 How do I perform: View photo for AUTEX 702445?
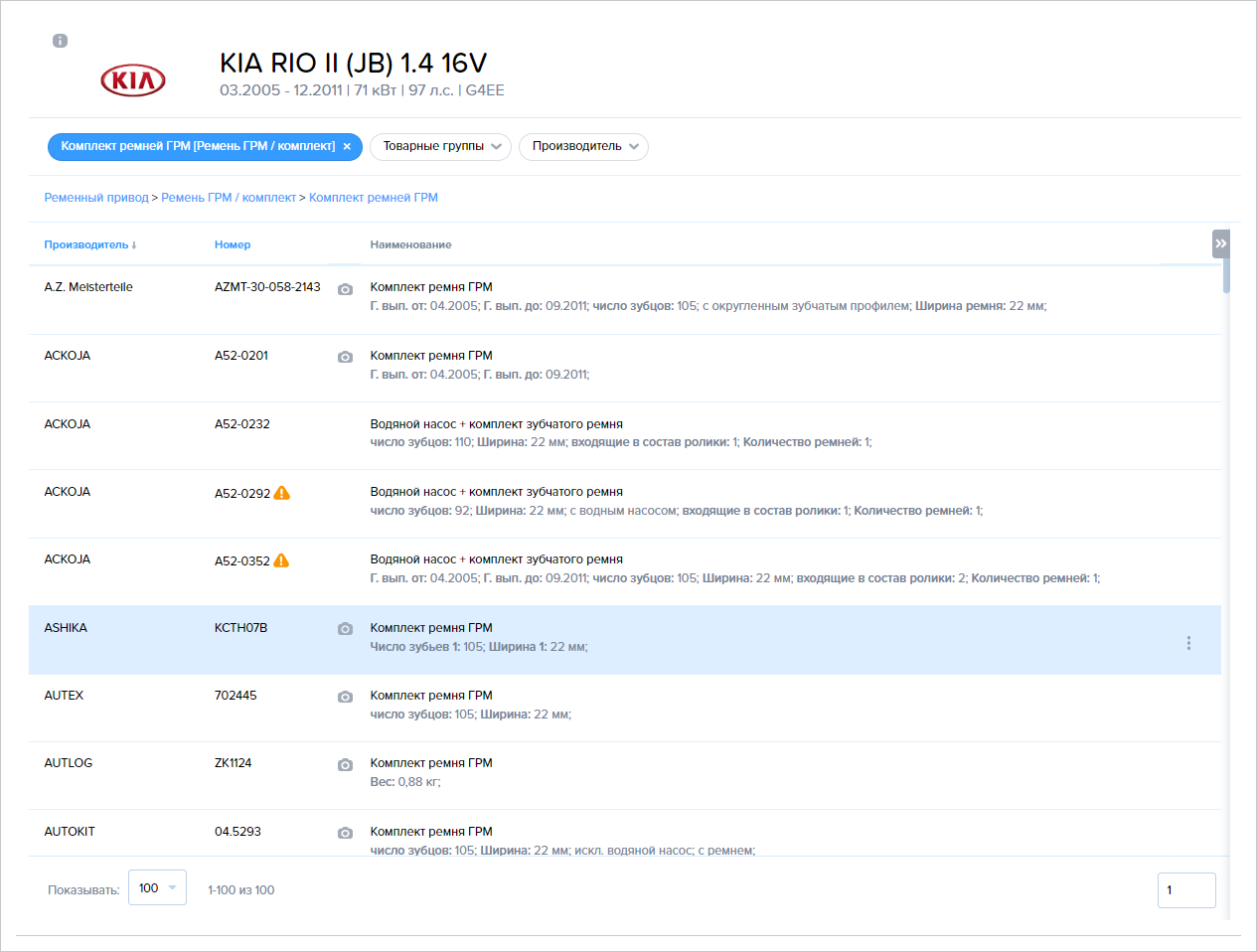tap(345, 697)
